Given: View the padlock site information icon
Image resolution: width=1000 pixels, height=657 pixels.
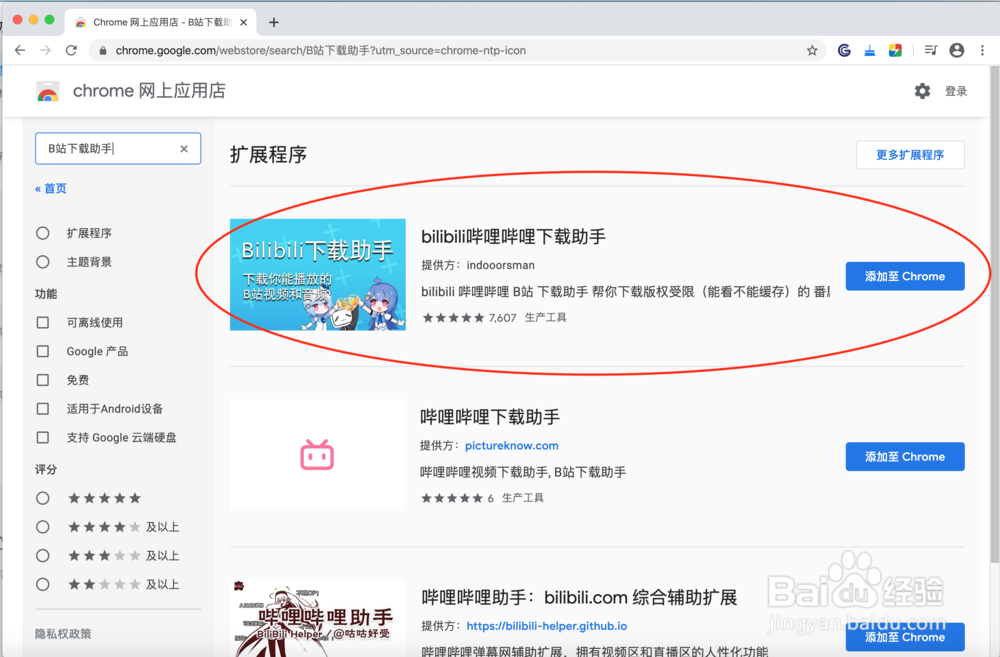Looking at the screenshot, I should 103,50.
